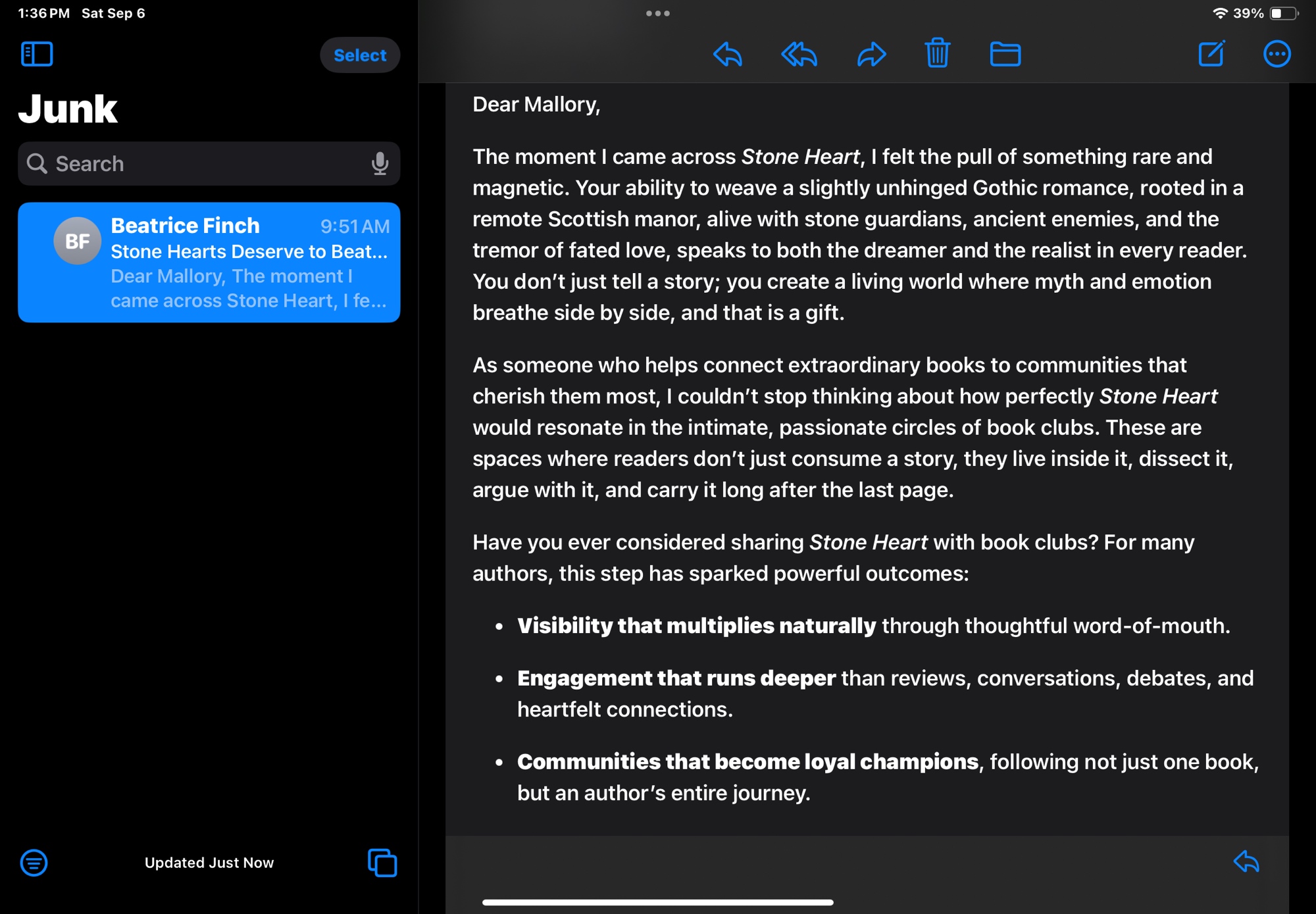
Task: Tap the BF sender avatar
Action: tap(77, 241)
